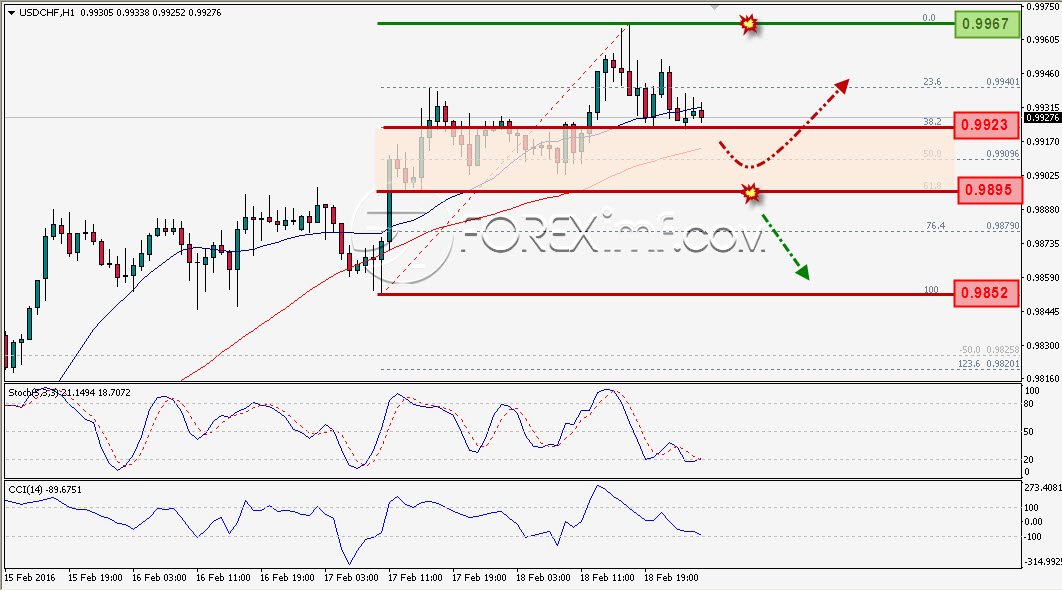Click the 0.99096 Fibonacci 50.0 price value
This screenshot has width=1062, height=591.
(1002, 154)
